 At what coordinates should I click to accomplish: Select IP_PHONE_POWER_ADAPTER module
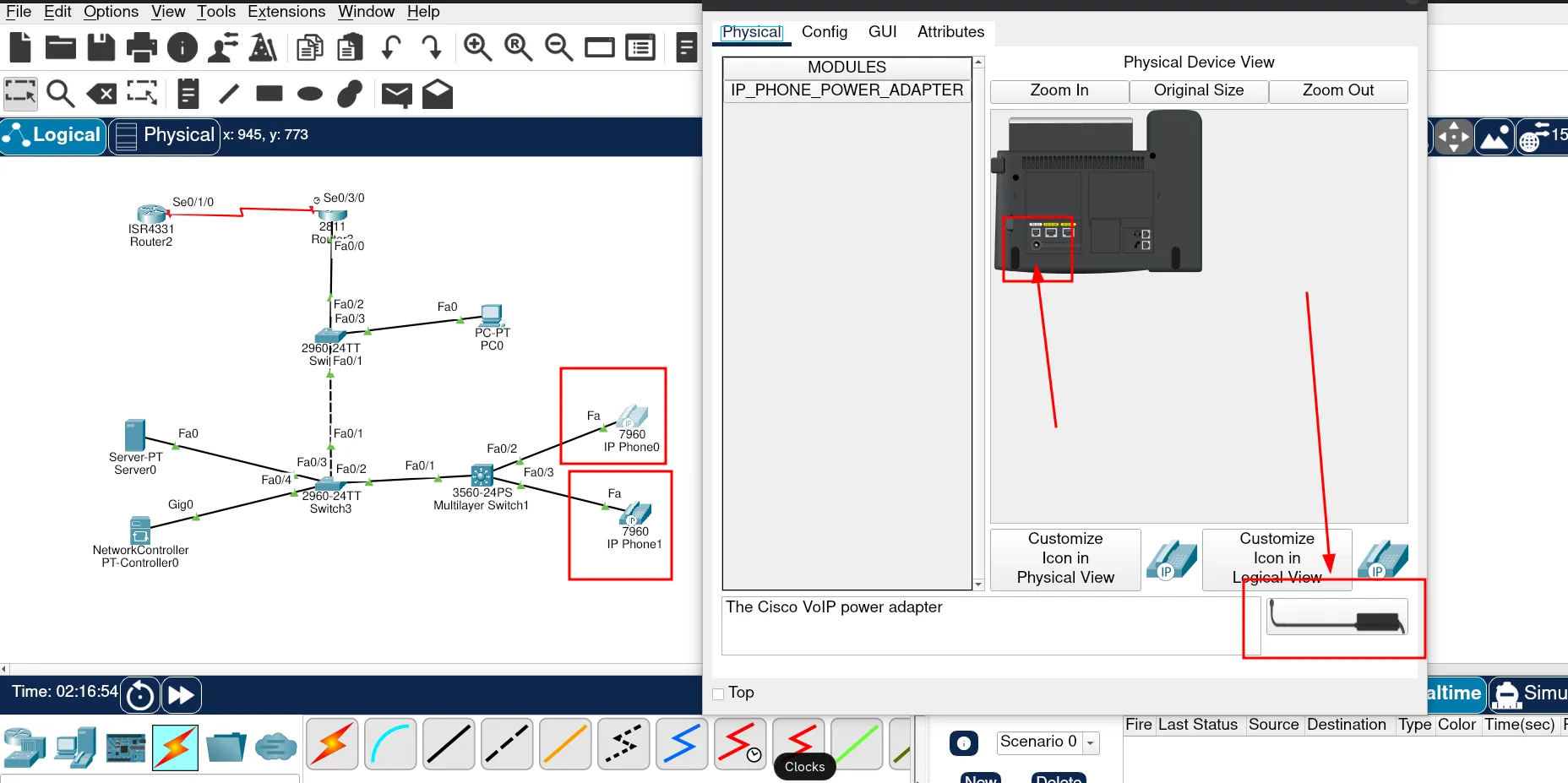[x=847, y=90]
